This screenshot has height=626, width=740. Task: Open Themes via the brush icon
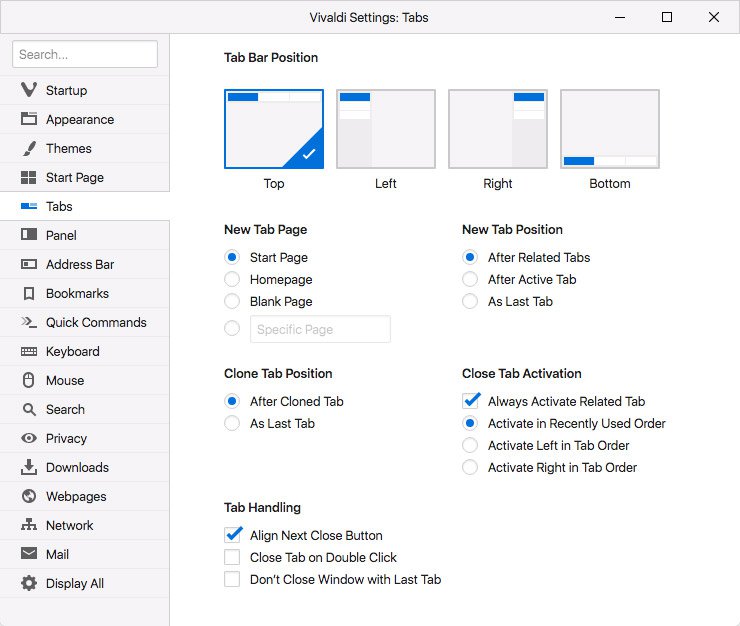28,148
